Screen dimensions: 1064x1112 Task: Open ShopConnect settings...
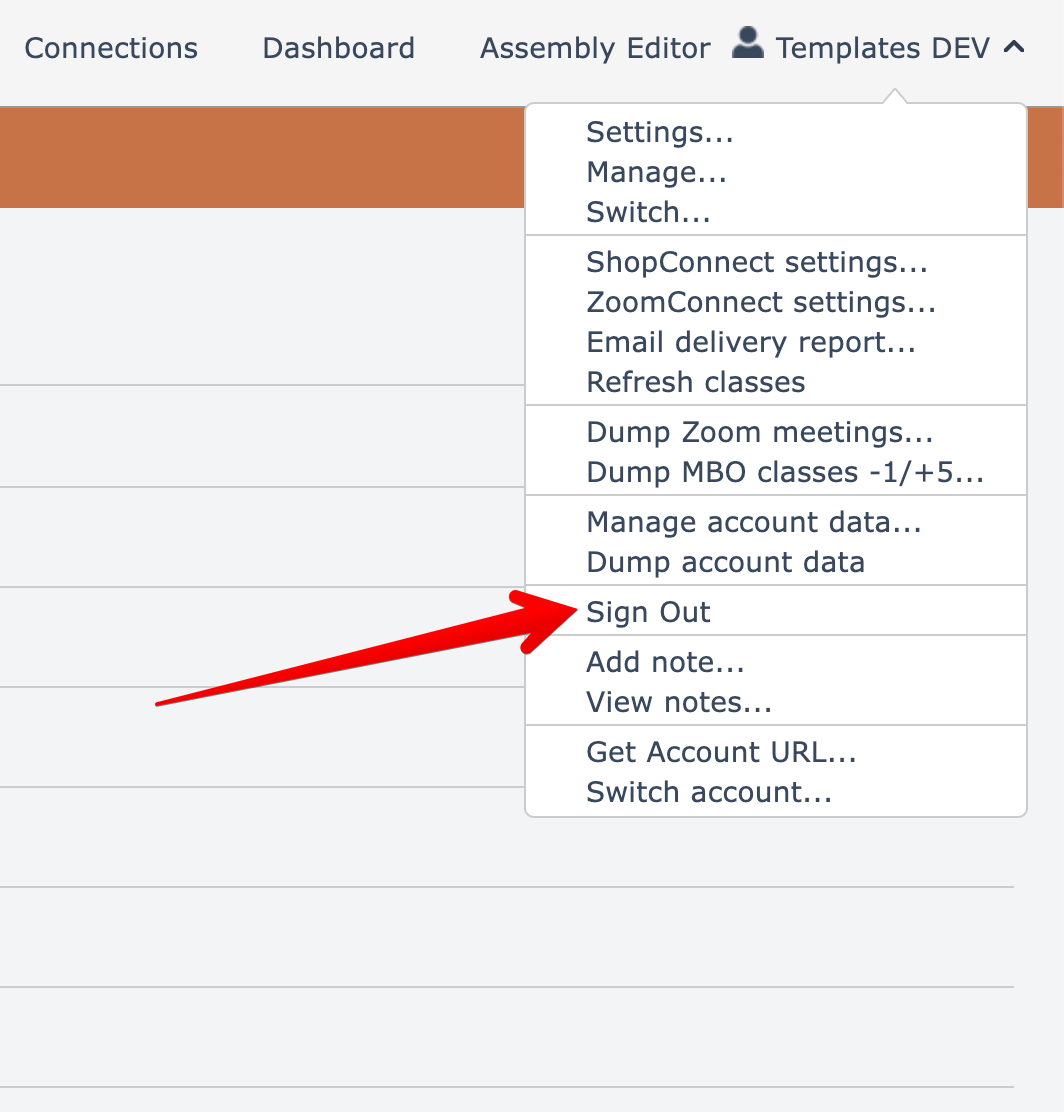[x=757, y=262]
